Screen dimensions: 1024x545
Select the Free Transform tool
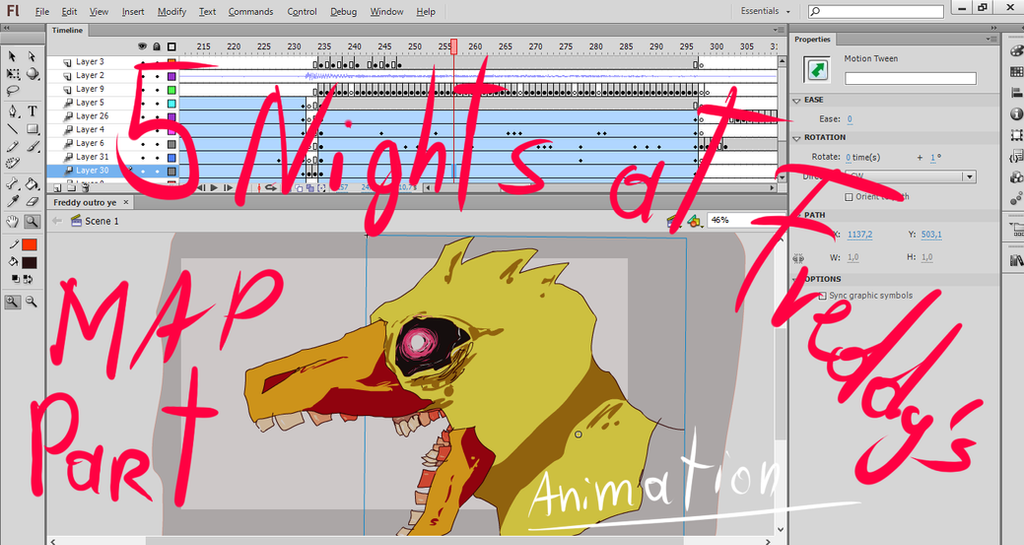pyautogui.click(x=12, y=74)
